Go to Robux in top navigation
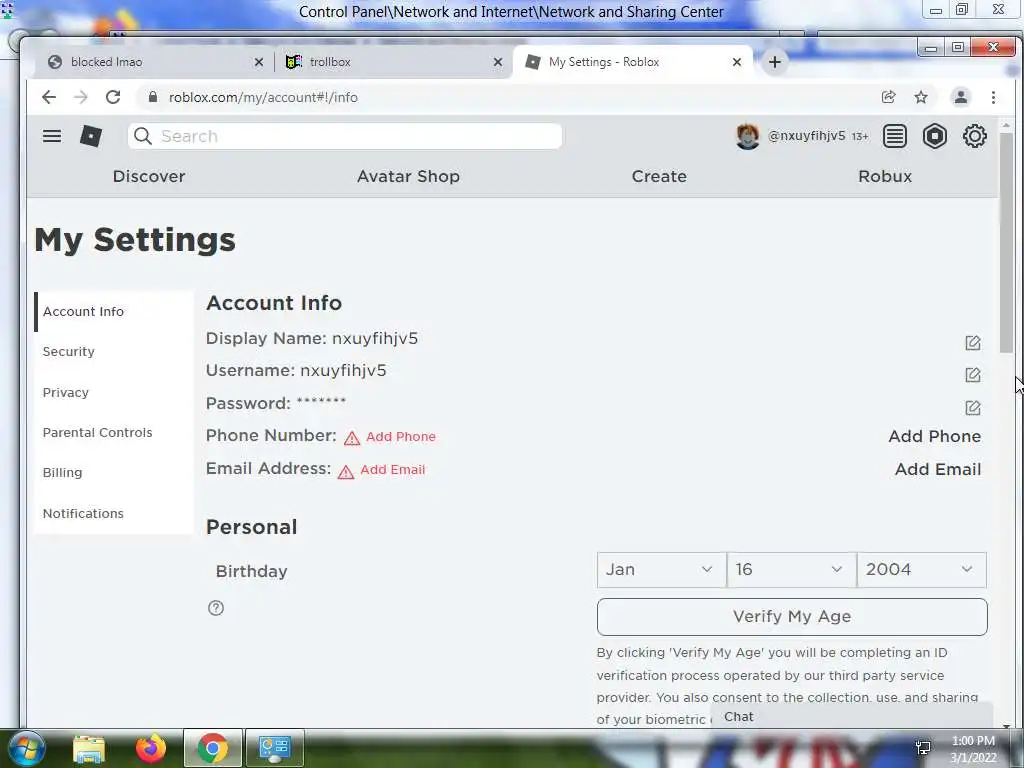The height and width of the screenshot is (768, 1024). 885,176
